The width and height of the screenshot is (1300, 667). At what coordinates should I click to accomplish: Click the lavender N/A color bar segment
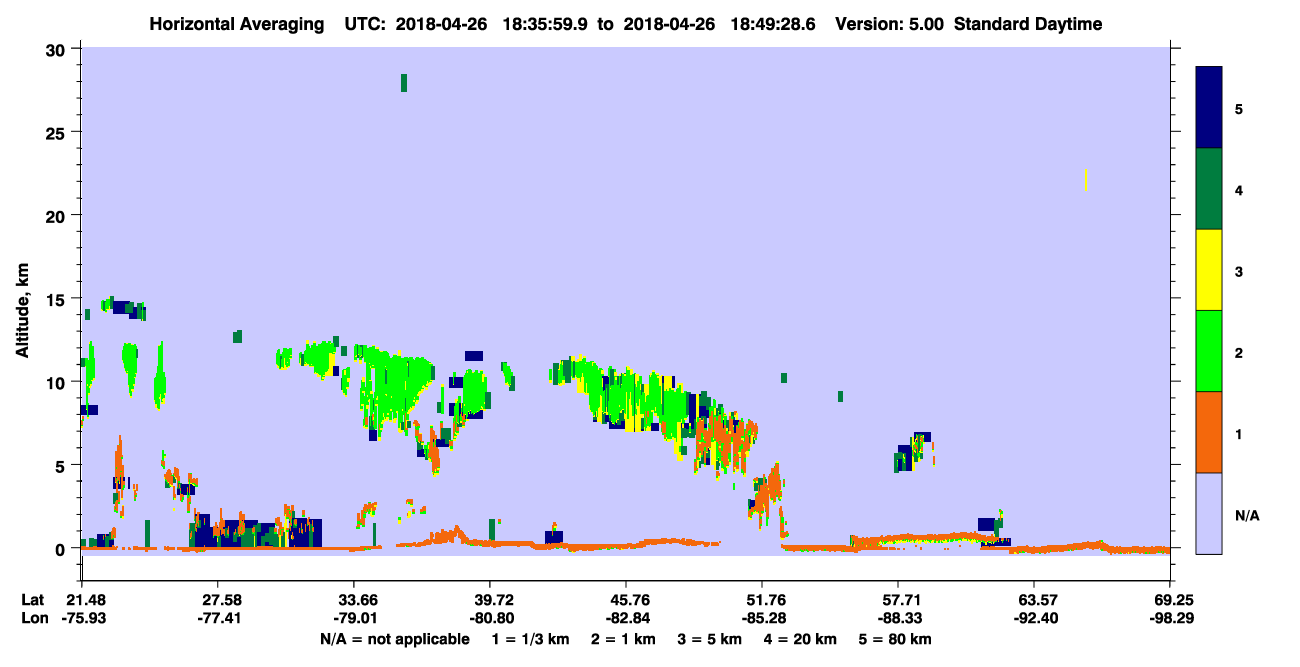point(1209,513)
